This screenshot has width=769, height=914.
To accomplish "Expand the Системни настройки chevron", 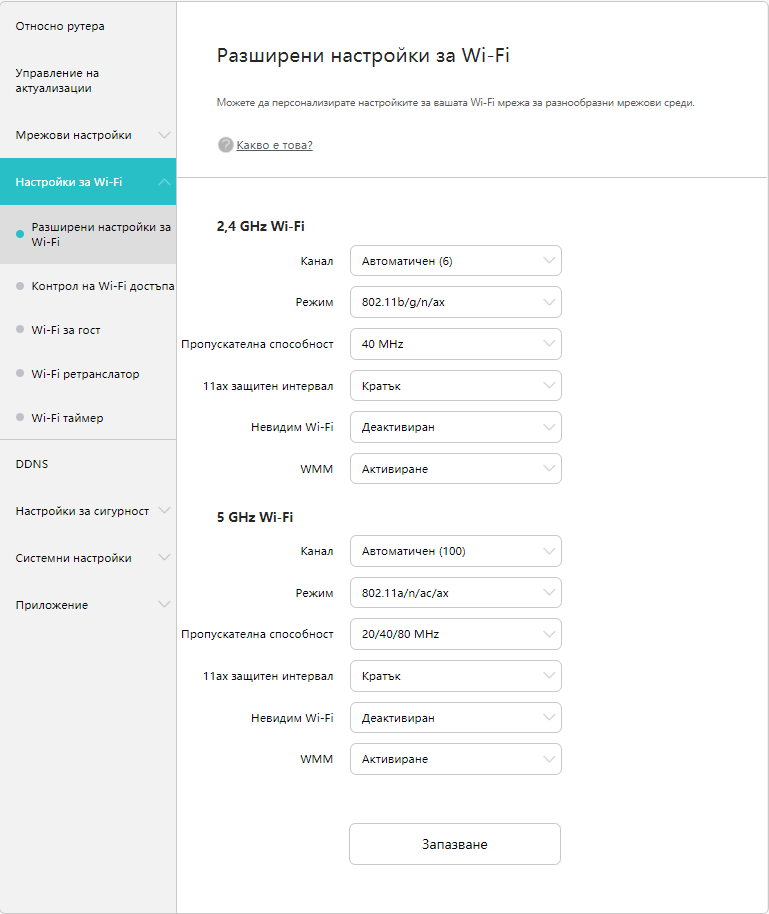I will pyautogui.click(x=164, y=558).
